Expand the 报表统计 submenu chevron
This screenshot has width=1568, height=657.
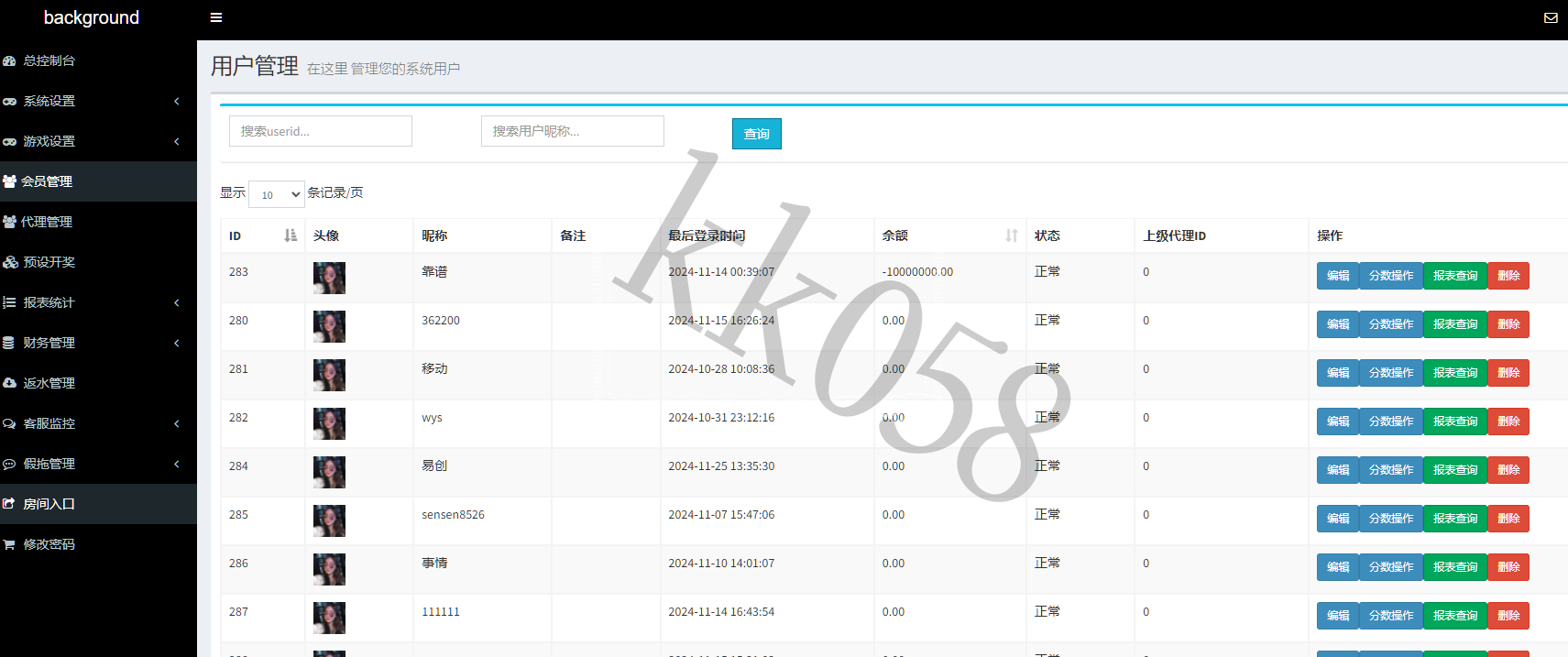(177, 302)
